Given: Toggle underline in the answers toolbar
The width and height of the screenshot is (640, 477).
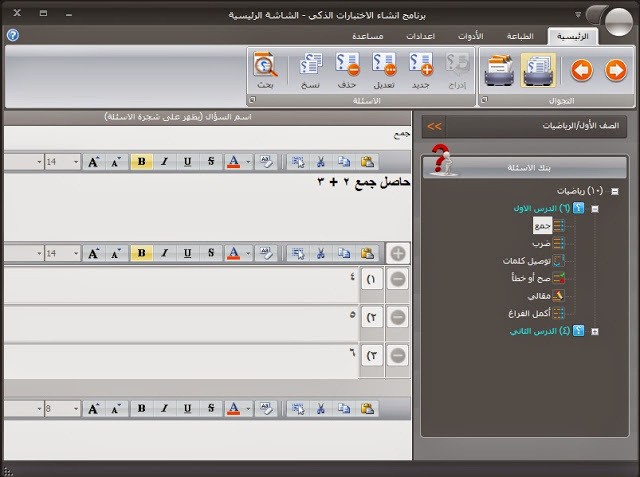Looking at the screenshot, I should pos(187,254).
